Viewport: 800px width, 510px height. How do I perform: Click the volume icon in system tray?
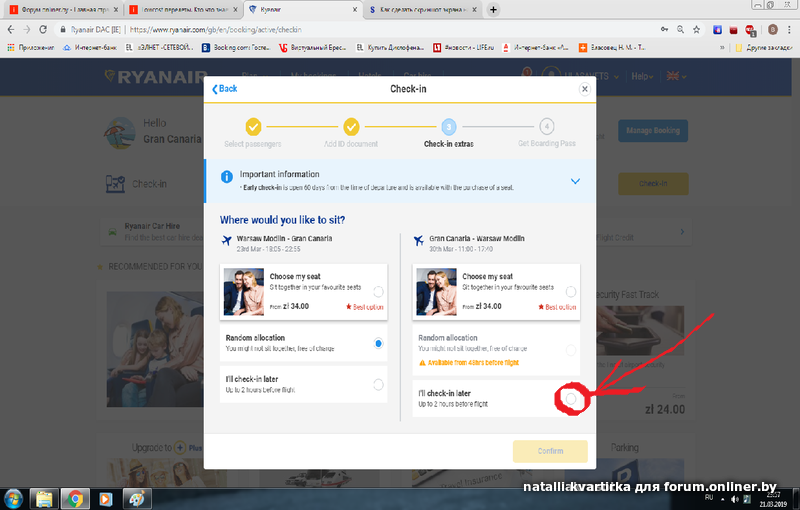tap(735, 499)
